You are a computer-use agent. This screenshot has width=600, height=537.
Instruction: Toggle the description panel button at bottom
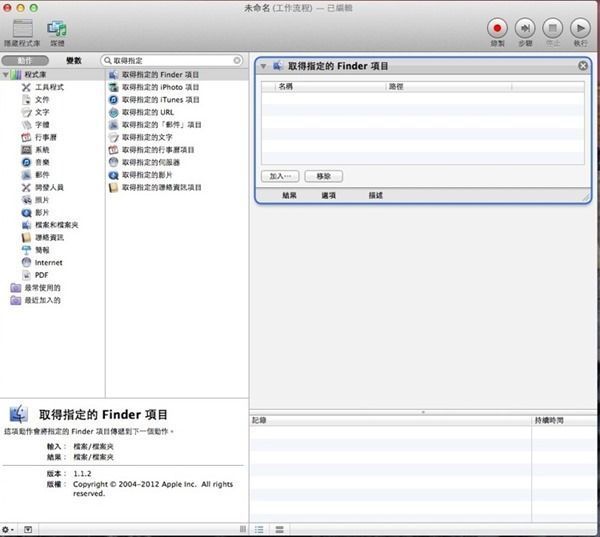click(28, 530)
